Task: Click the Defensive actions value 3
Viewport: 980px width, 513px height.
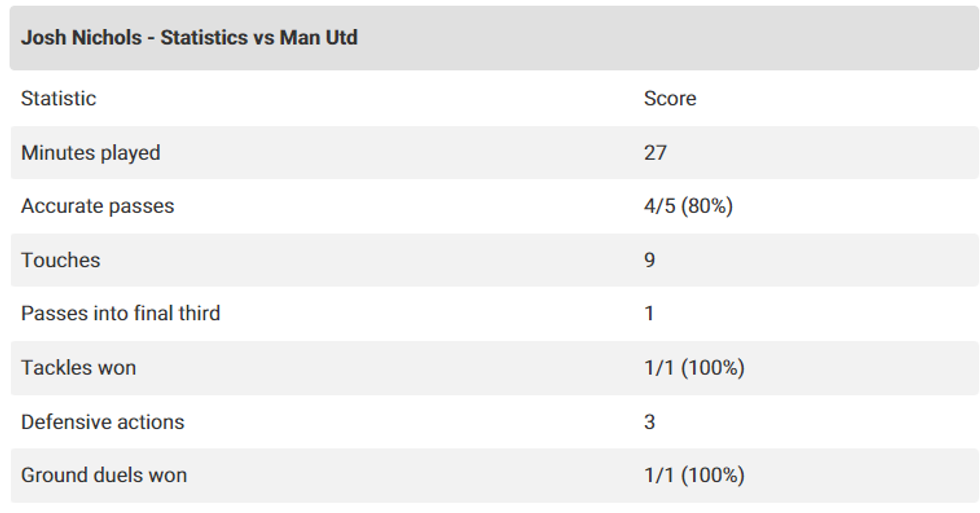Action: pyautogui.click(x=650, y=421)
